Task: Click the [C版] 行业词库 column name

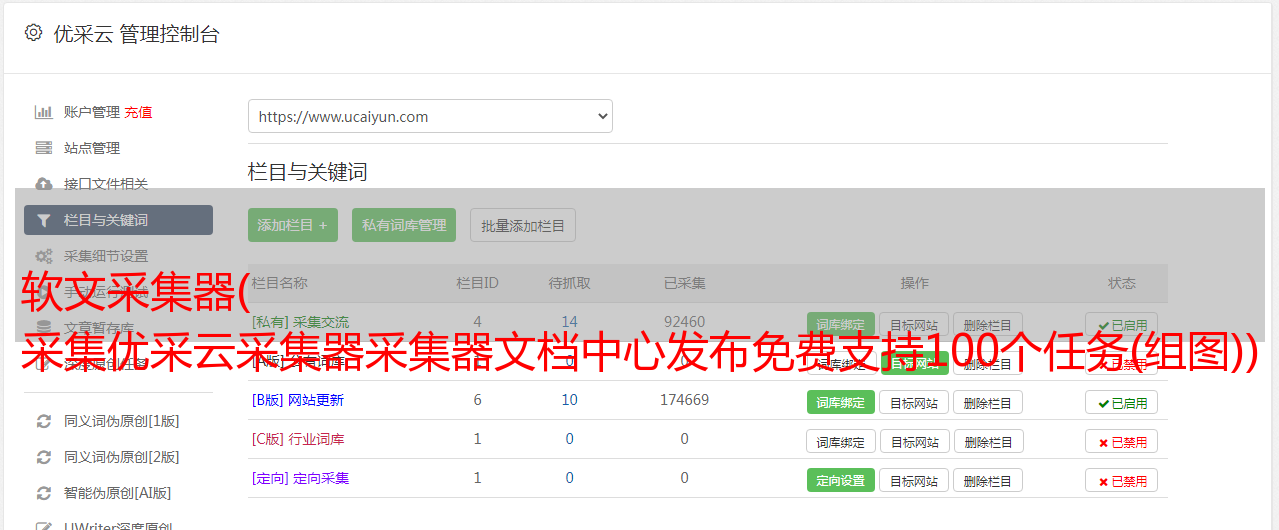Action: tap(297, 439)
